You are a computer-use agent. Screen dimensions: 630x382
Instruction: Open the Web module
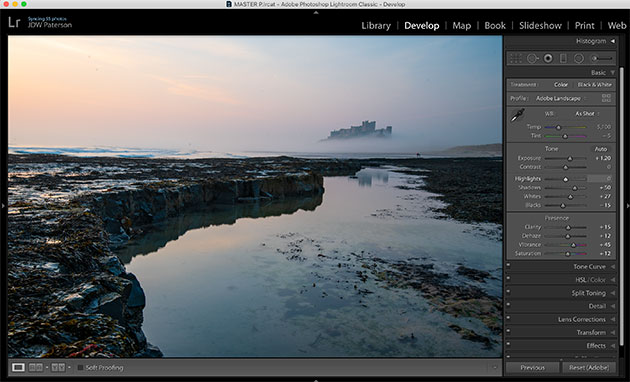[617, 26]
